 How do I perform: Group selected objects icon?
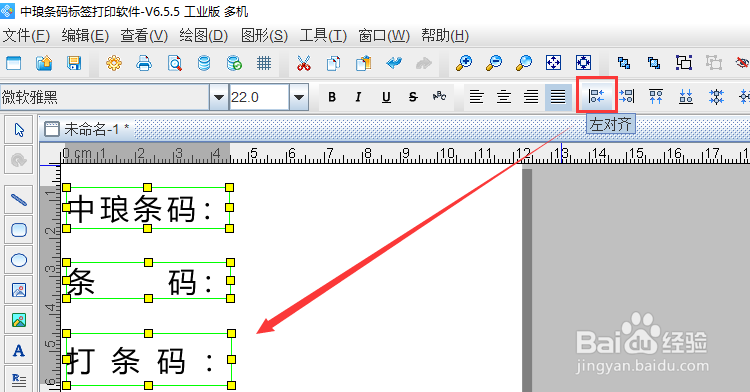[684, 63]
